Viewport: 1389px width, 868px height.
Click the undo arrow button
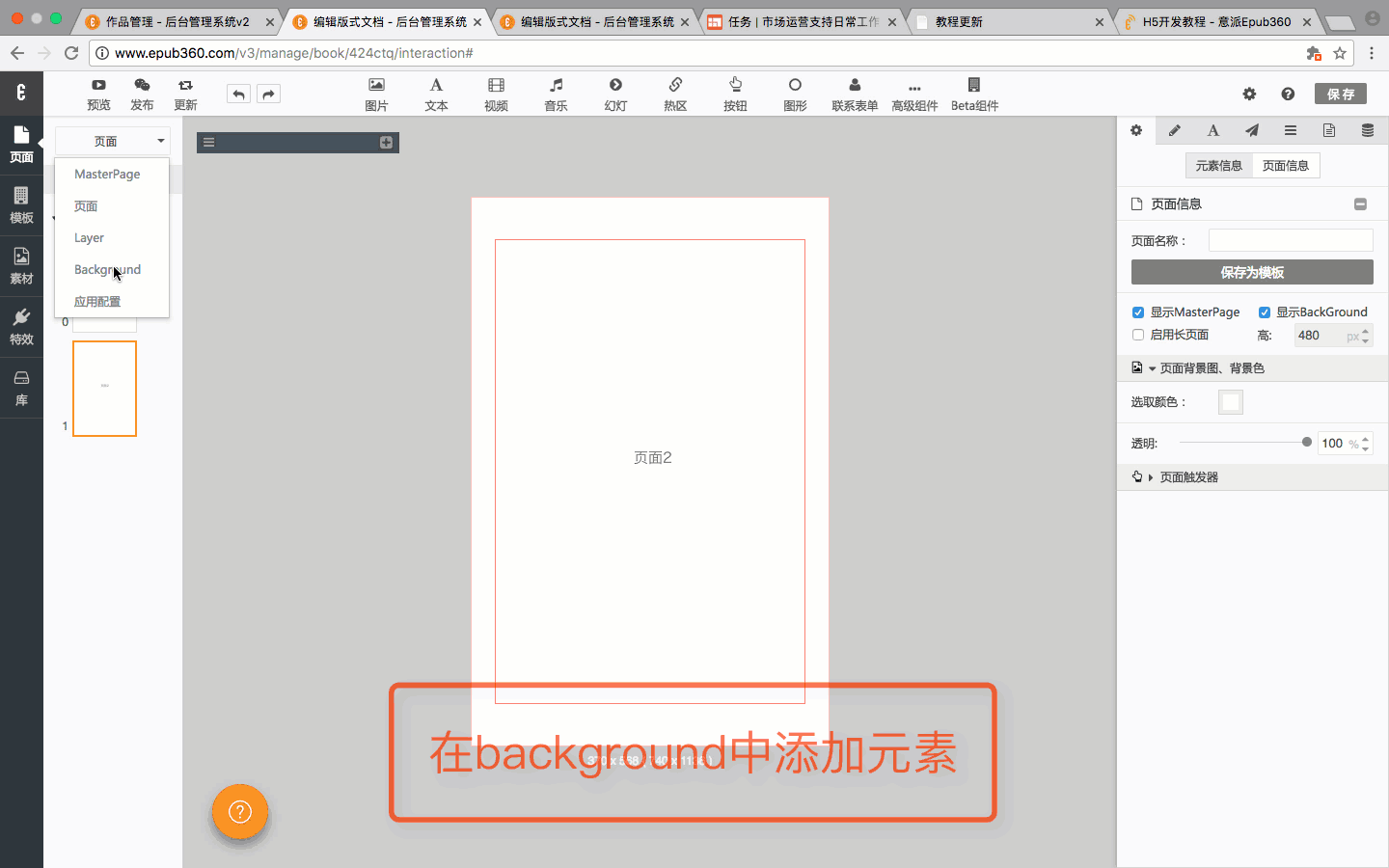pyautogui.click(x=238, y=94)
